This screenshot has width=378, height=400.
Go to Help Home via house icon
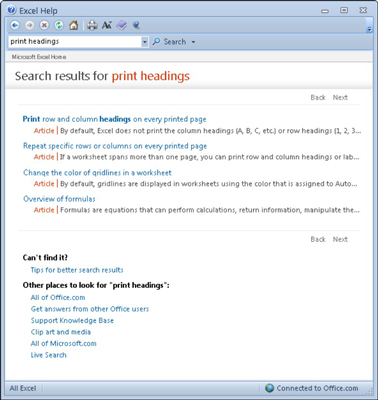(x=74, y=25)
